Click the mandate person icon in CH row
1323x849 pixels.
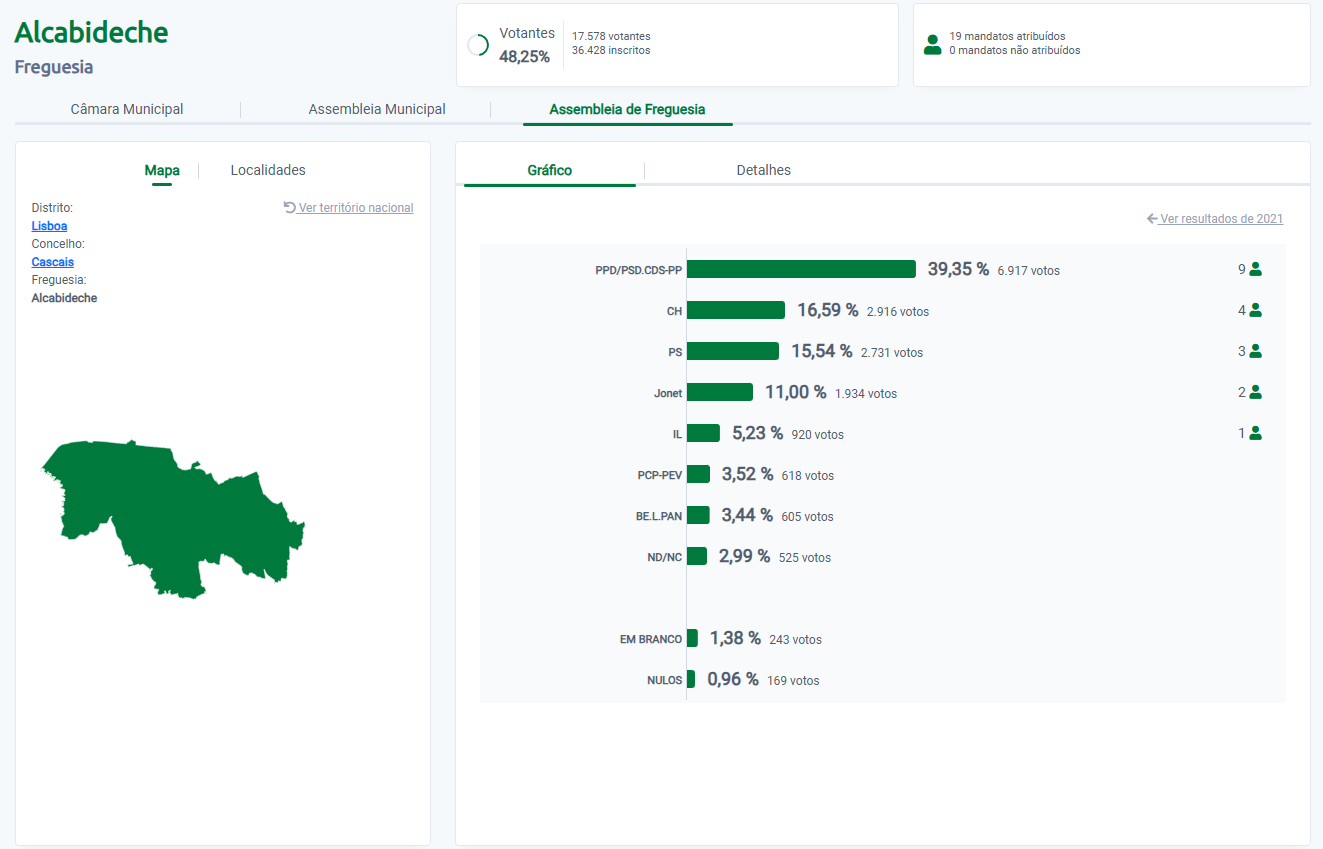point(1255,310)
